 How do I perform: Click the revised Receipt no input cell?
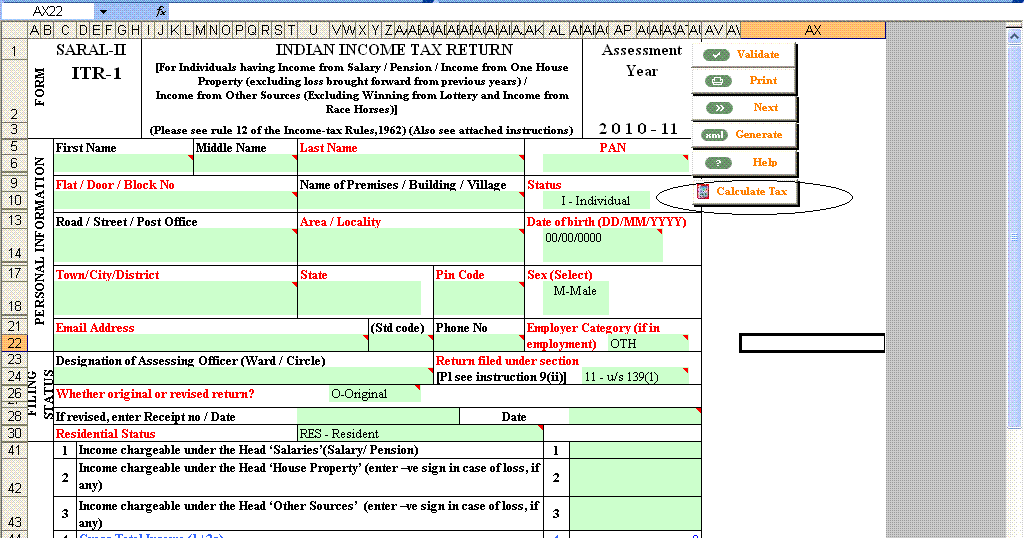(378, 416)
